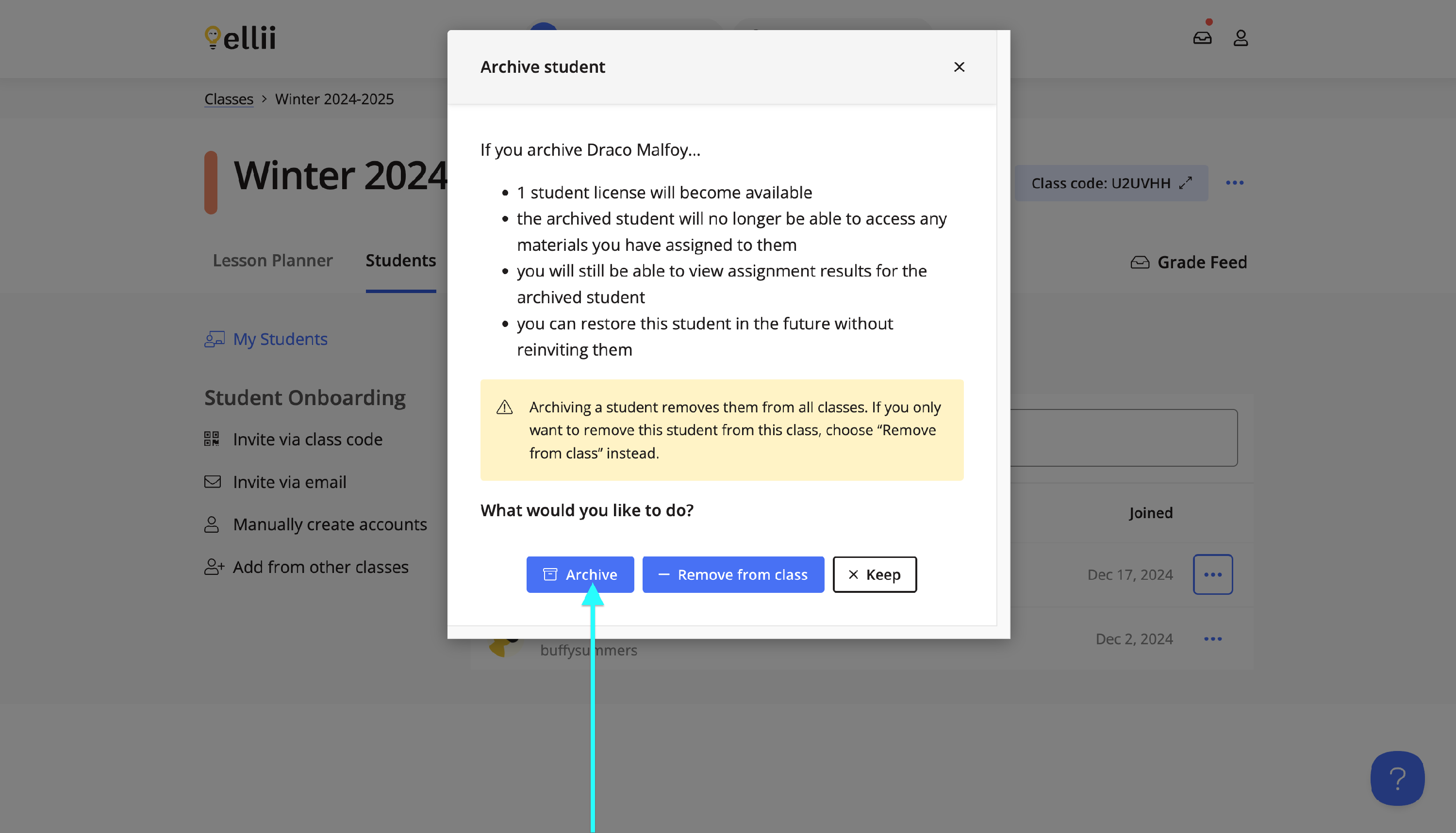Open the Grade Feed
Viewport: 1456px width, 833px height.
pyautogui.click(x=1189, y=262)
